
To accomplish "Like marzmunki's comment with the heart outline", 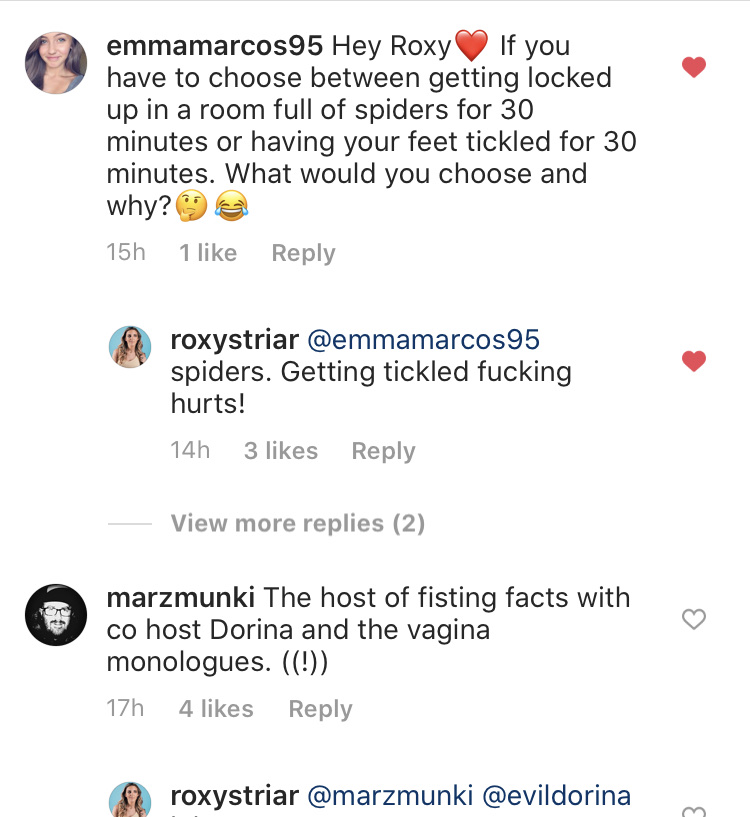I will 694,620.
